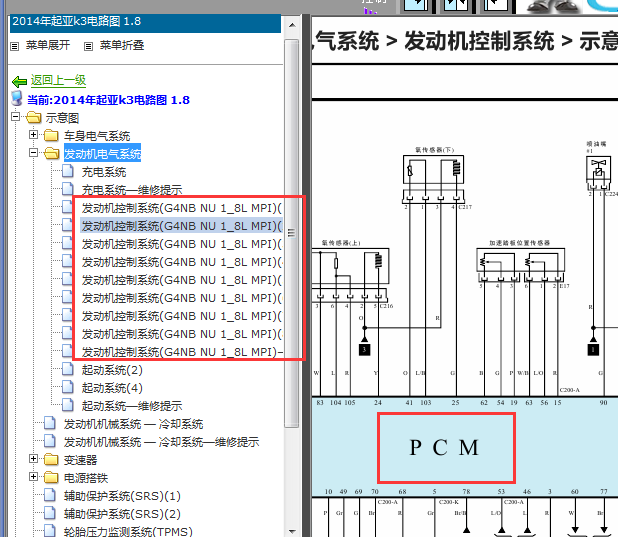
Task: Click the 加速踏板位置传感器 component in the diagram
Action: click(x=520, y=260)
